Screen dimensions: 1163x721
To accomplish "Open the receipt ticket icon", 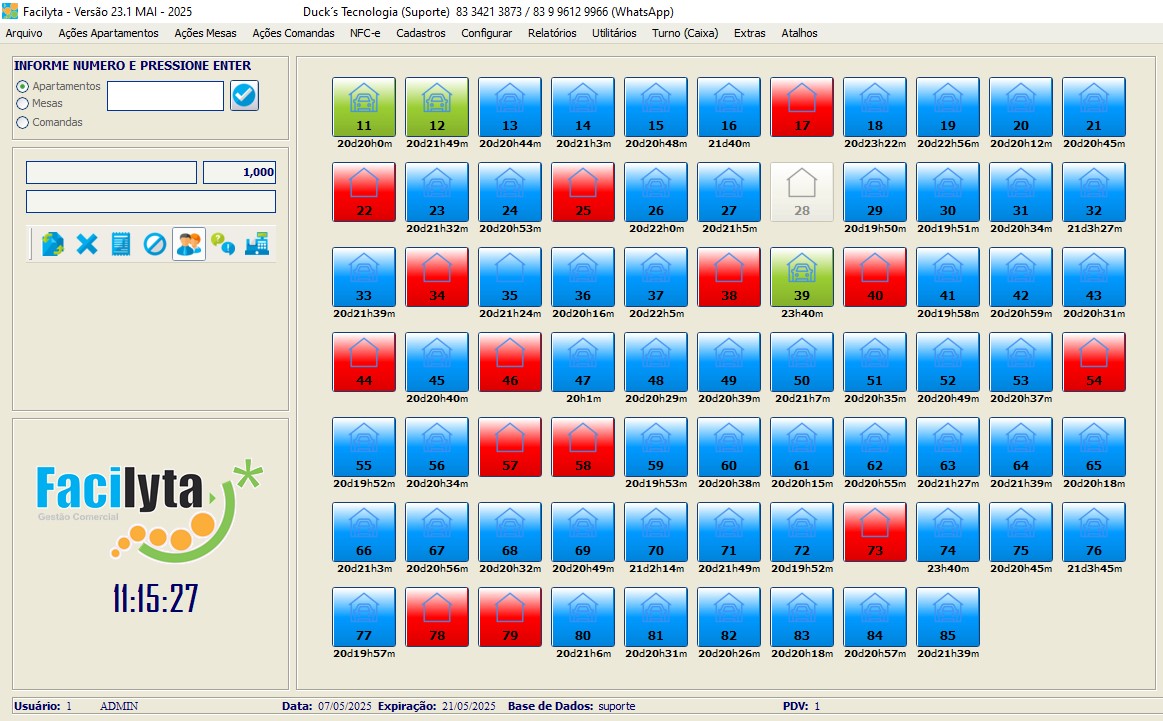I will (x=121, y=244).
